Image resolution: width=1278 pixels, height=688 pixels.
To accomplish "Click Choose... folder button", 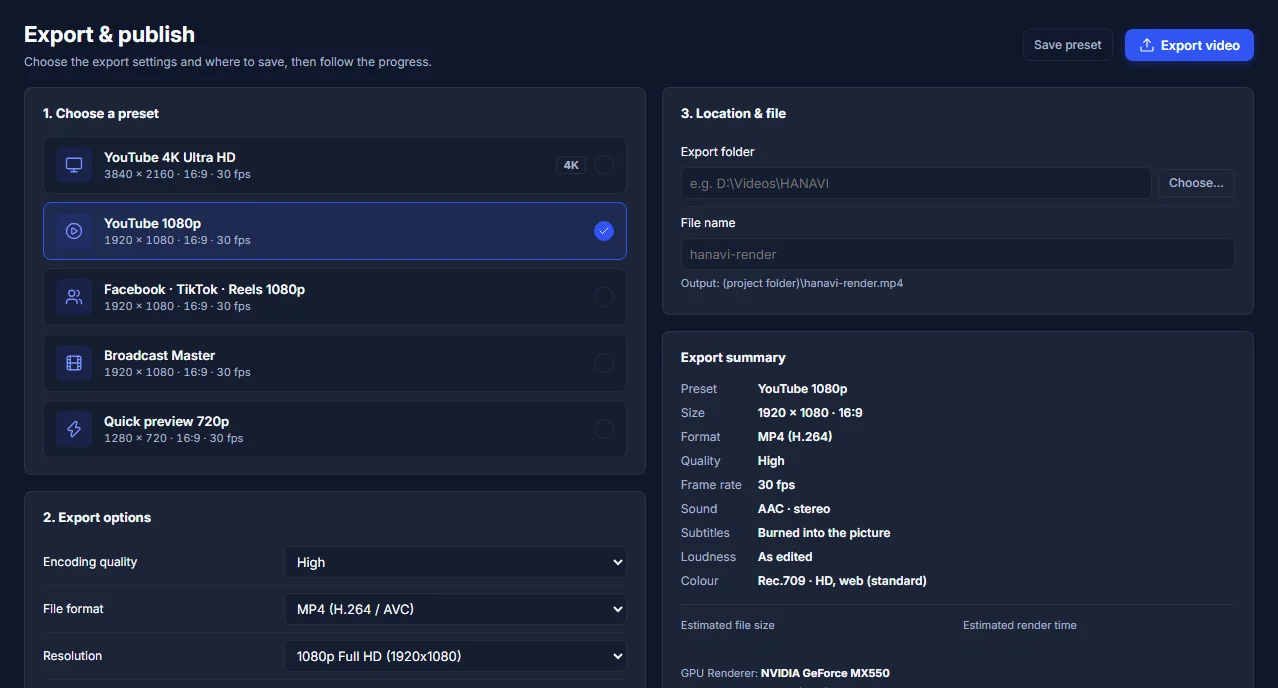I will tap(1196, 183).
